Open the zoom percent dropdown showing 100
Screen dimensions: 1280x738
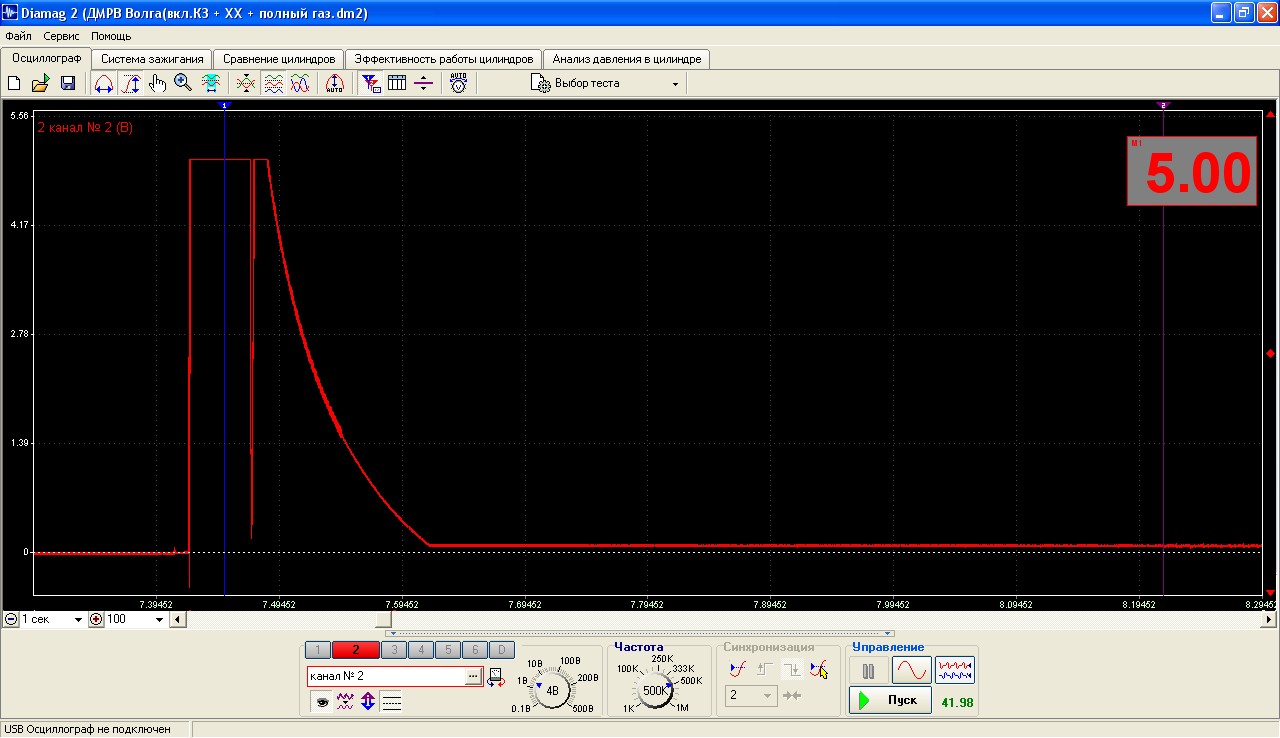click(135, 620)
